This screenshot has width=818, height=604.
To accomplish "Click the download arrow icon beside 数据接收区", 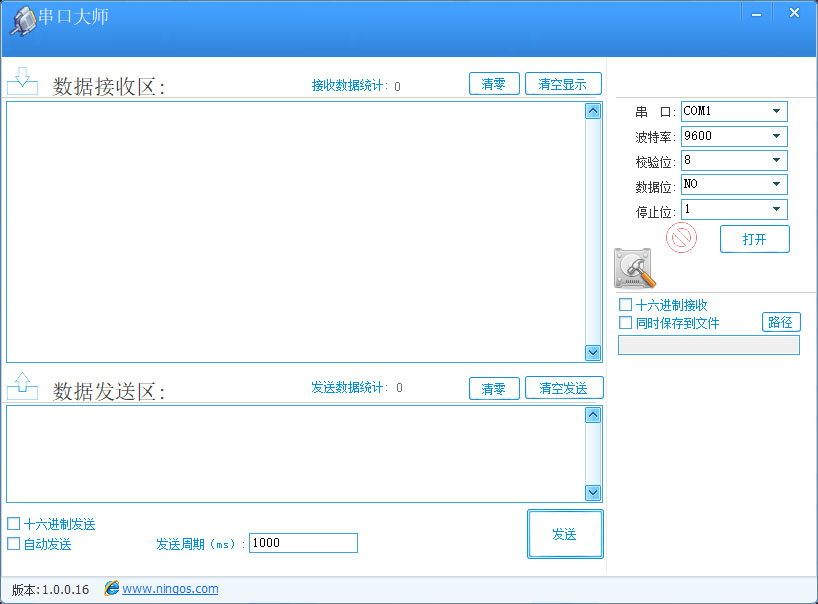I will click(22, 79).
